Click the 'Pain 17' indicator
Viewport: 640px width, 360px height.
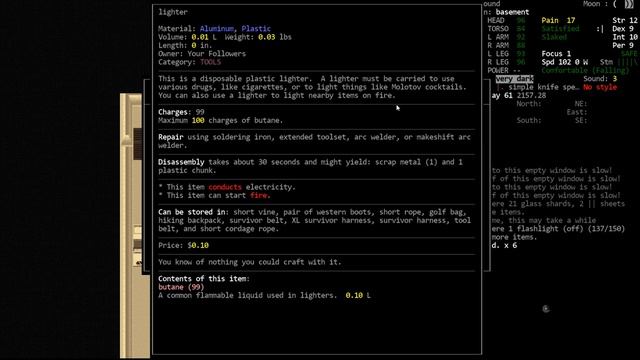[x=558, y=20]
